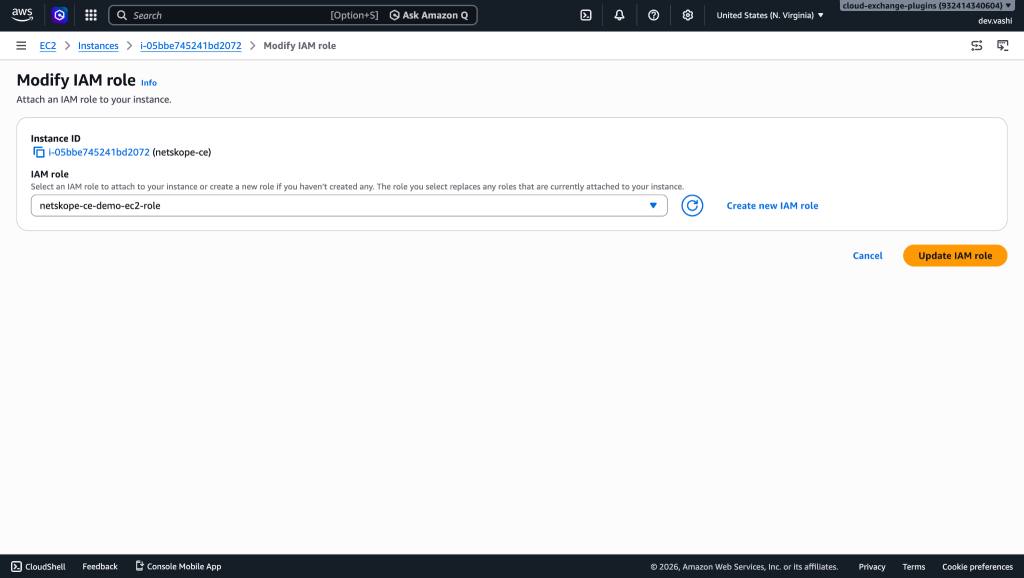The height and width of the screenshot is (578, 1024).
Task: Go to EC2 breadcrumb
Action: click(48, 46)
